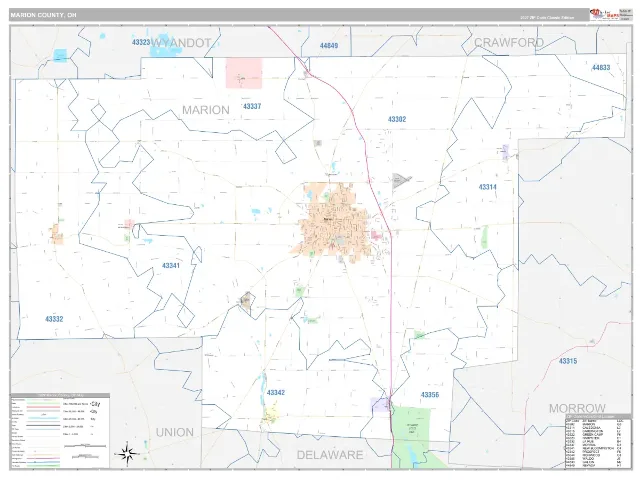Click the MARION county name label
The width and height of the screenshot is (640, 480).
206,110
